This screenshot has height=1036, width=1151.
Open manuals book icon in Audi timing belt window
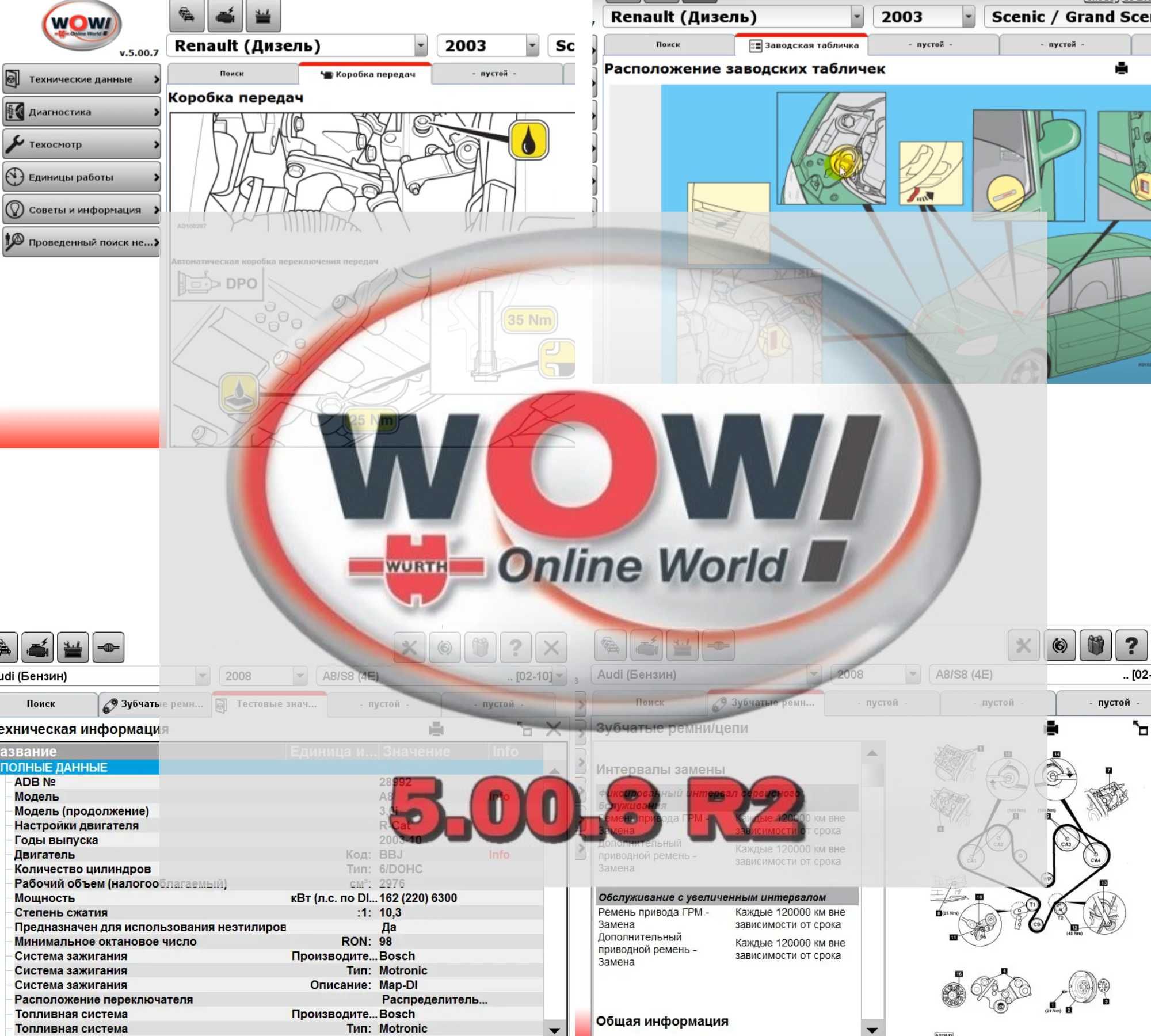(x=1096, y=646)
